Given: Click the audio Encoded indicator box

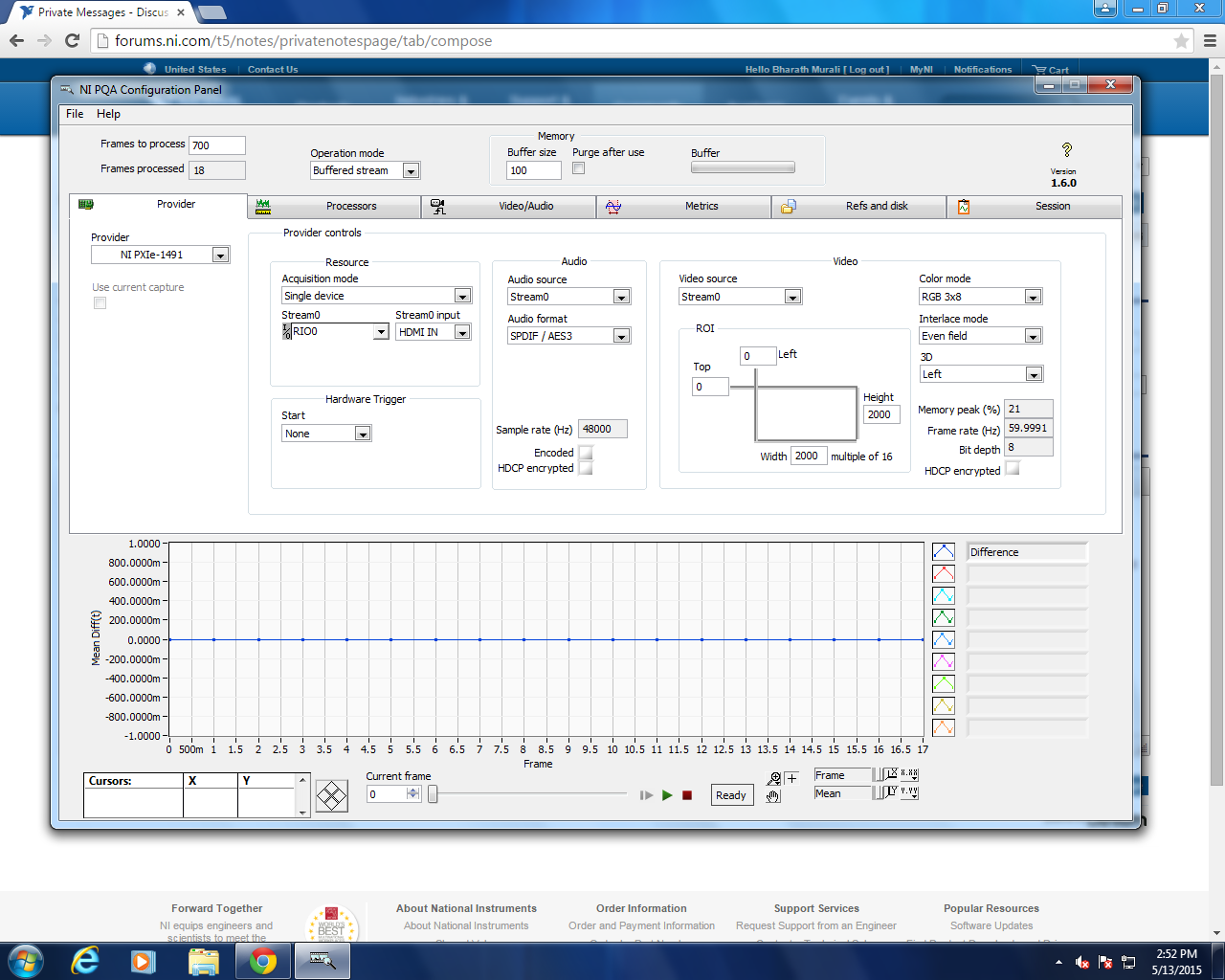Looking at the screenshot, I should click(x=586, y=453).
